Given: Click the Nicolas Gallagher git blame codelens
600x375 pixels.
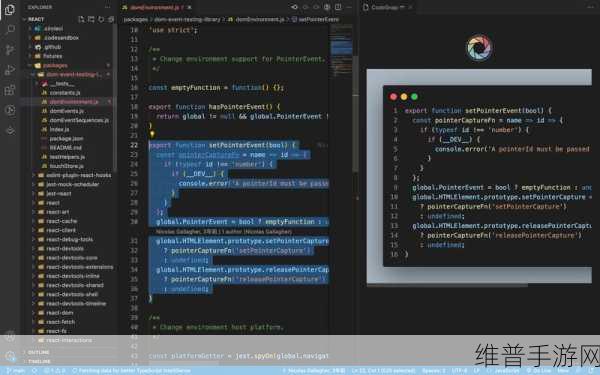Looking at the screenshot, I should (224, 232).
